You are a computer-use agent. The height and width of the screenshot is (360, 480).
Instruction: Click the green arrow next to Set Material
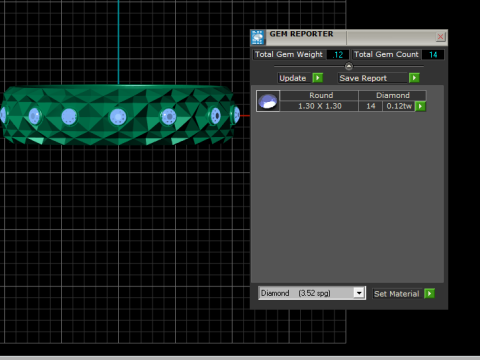(x=430, y=294)
